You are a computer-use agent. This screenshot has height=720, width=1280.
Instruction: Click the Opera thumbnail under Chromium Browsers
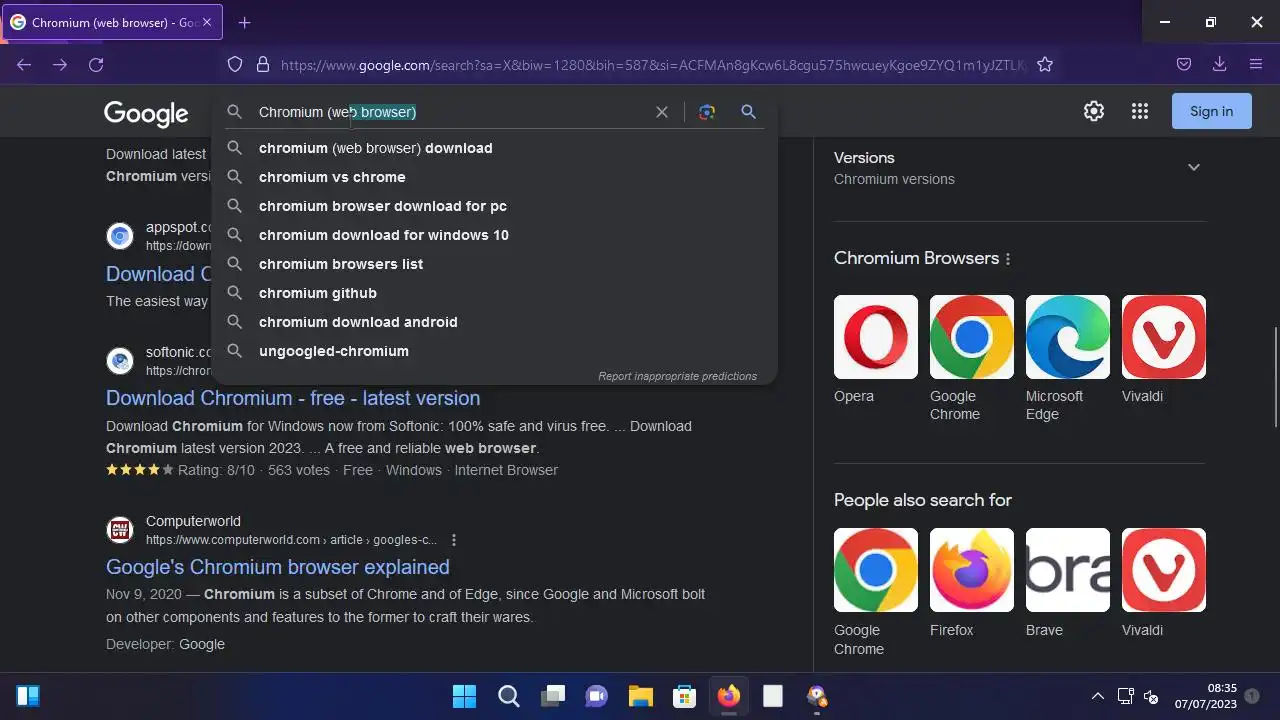coord(876,337)
